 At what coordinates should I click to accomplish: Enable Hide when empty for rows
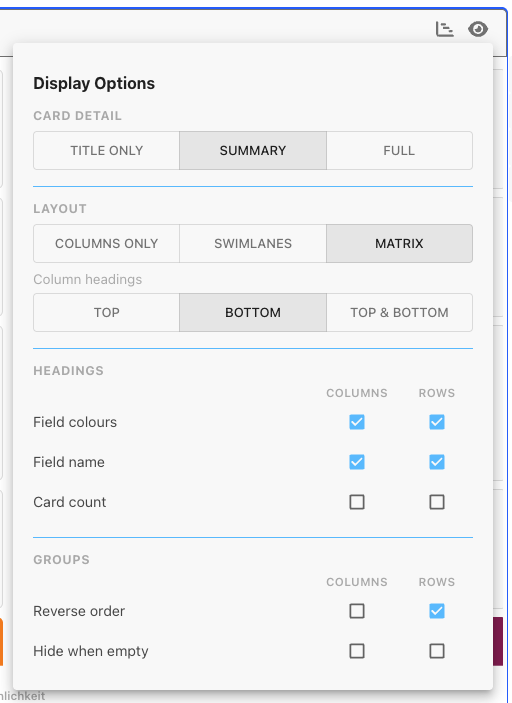tap(437, 651)
